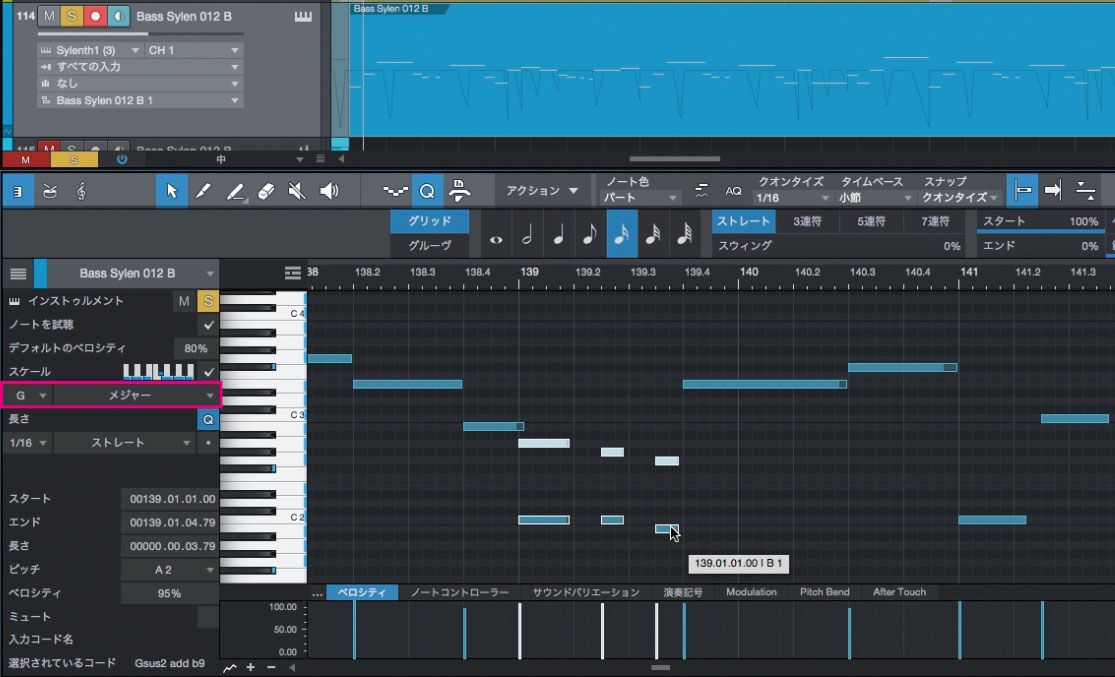Choose the whole note grid value
The image size is (1115, 677).
click(496, 240)
